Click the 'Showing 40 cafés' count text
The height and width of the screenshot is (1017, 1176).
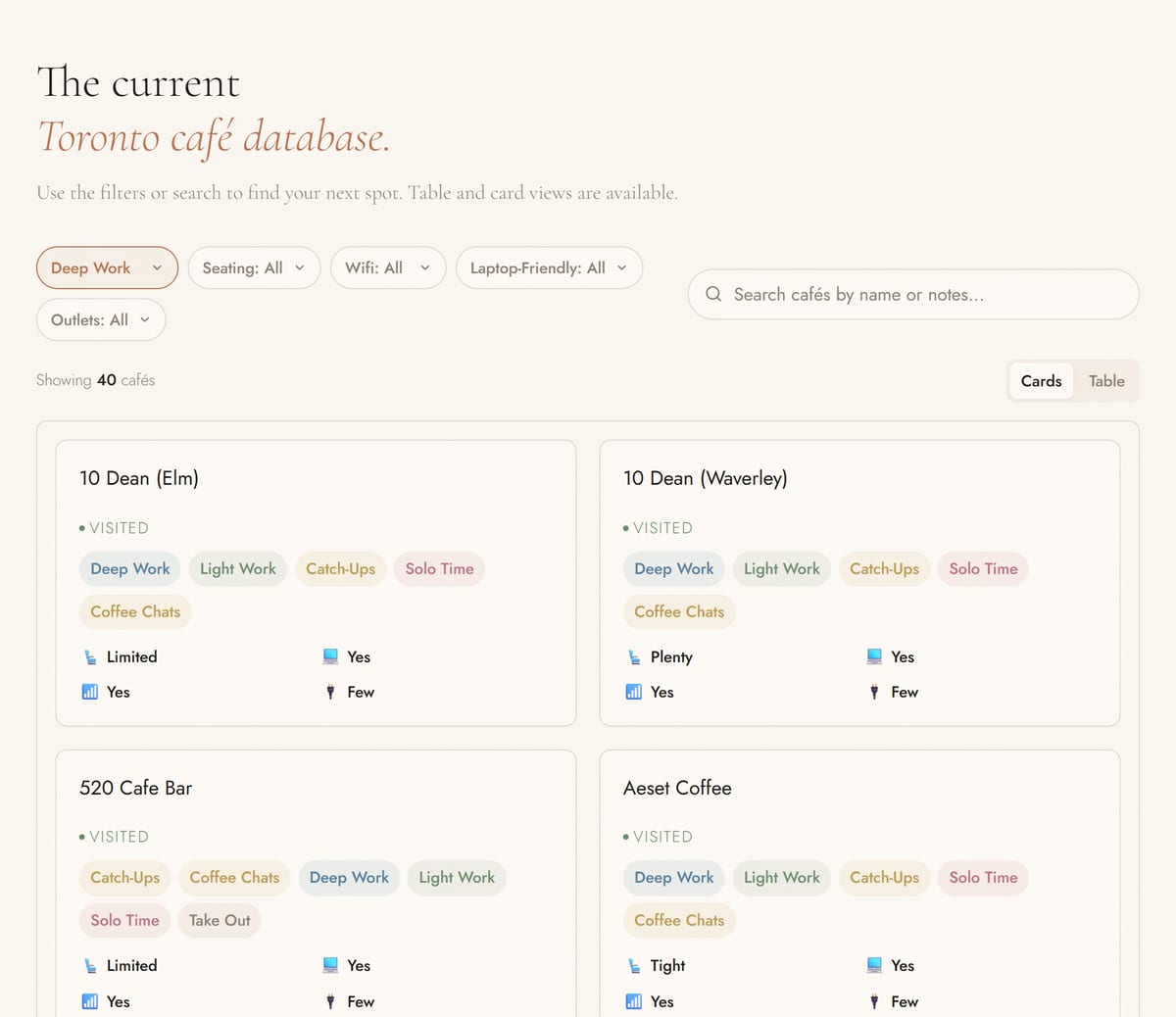(96, 380)
